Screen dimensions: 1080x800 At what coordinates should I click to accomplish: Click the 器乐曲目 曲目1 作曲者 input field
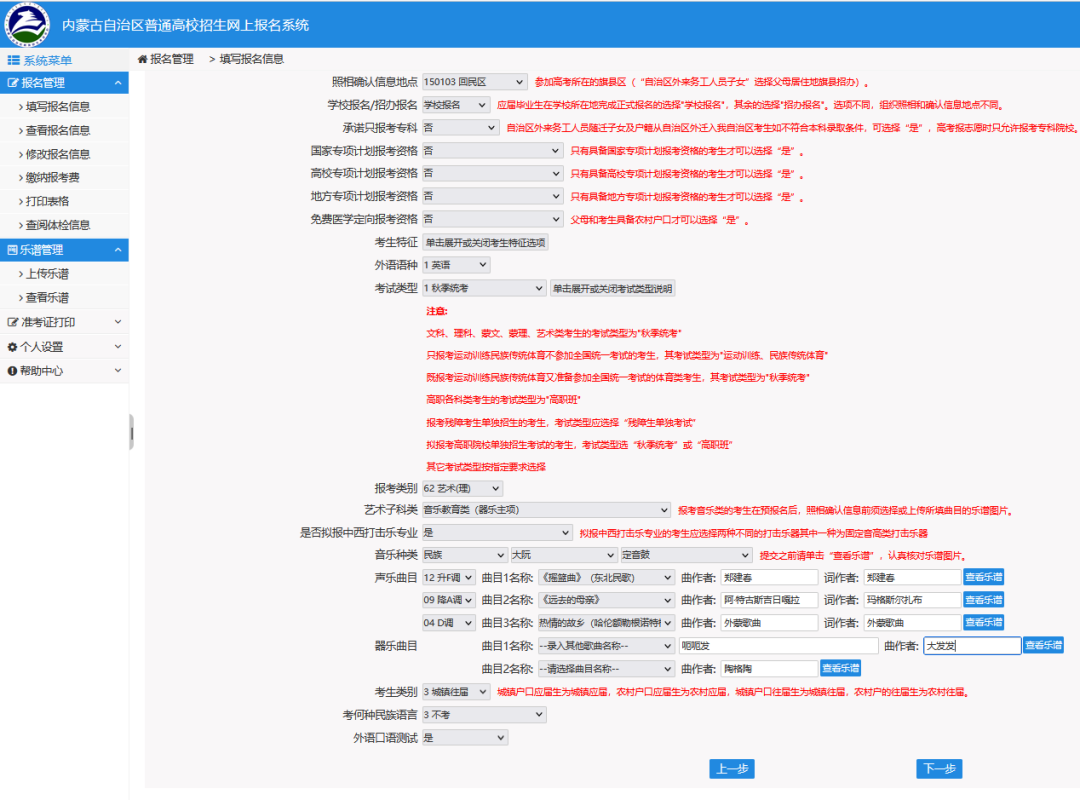click(971, 646)
